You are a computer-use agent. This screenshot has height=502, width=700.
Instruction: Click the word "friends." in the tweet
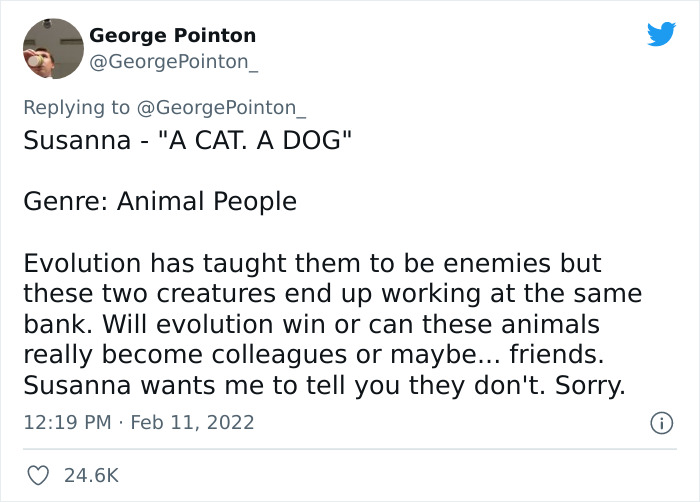pos(558,355)
